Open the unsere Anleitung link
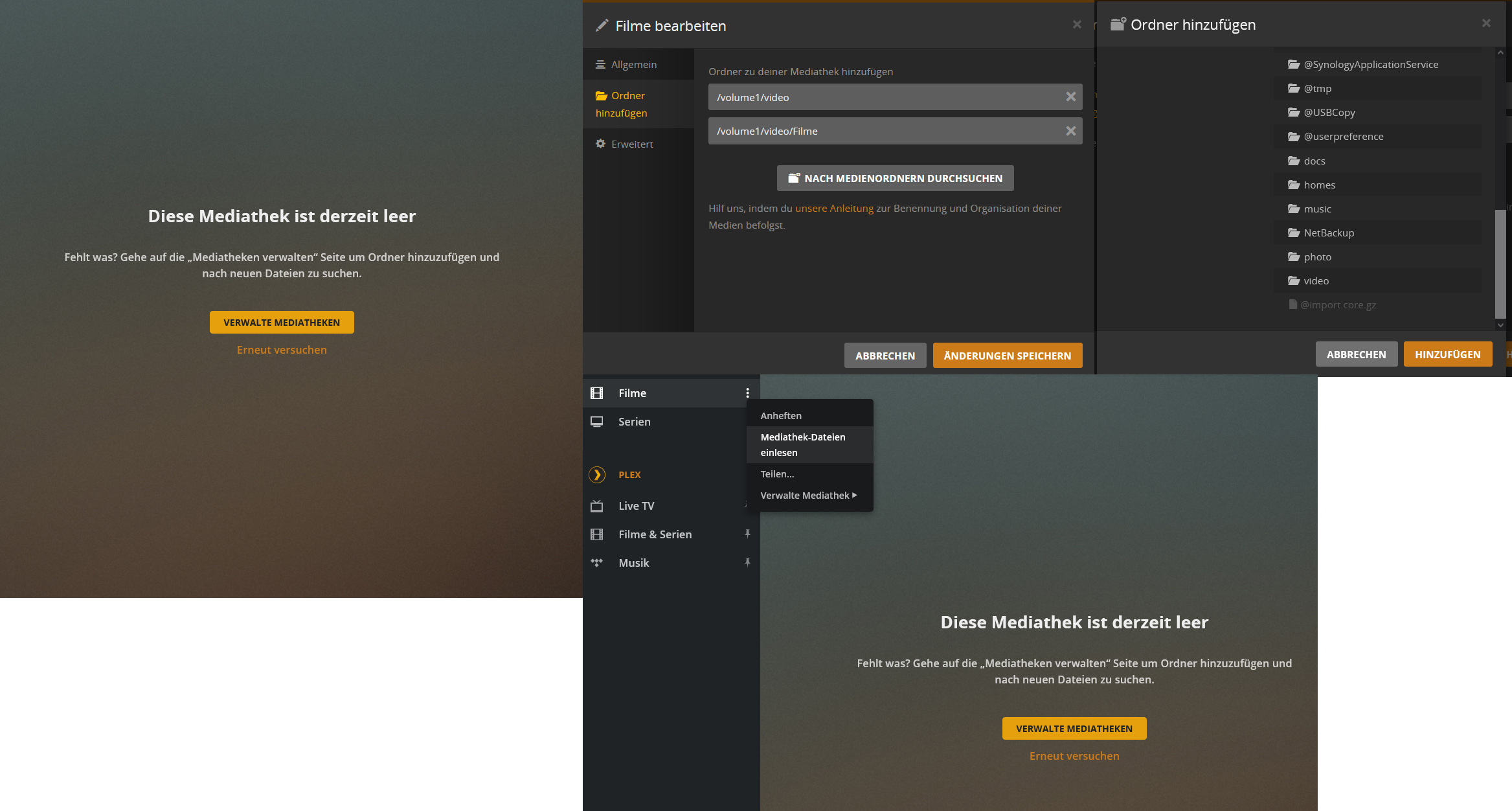Viewport: 1512px width, 811px height. coord(834,209)
